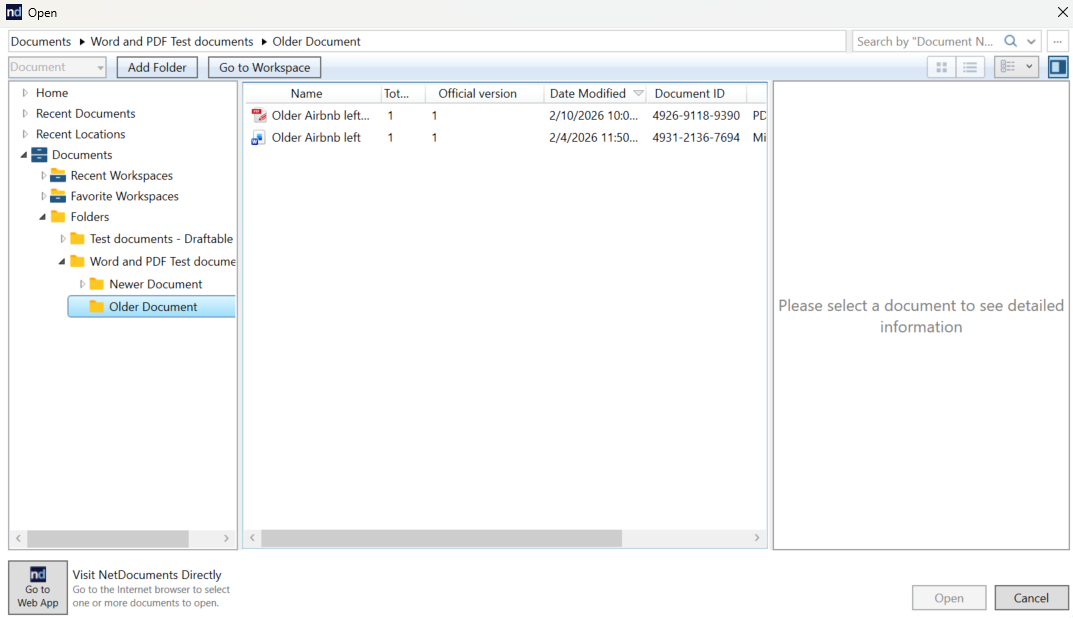Sort by Date Modified column header

pos(595,94)
